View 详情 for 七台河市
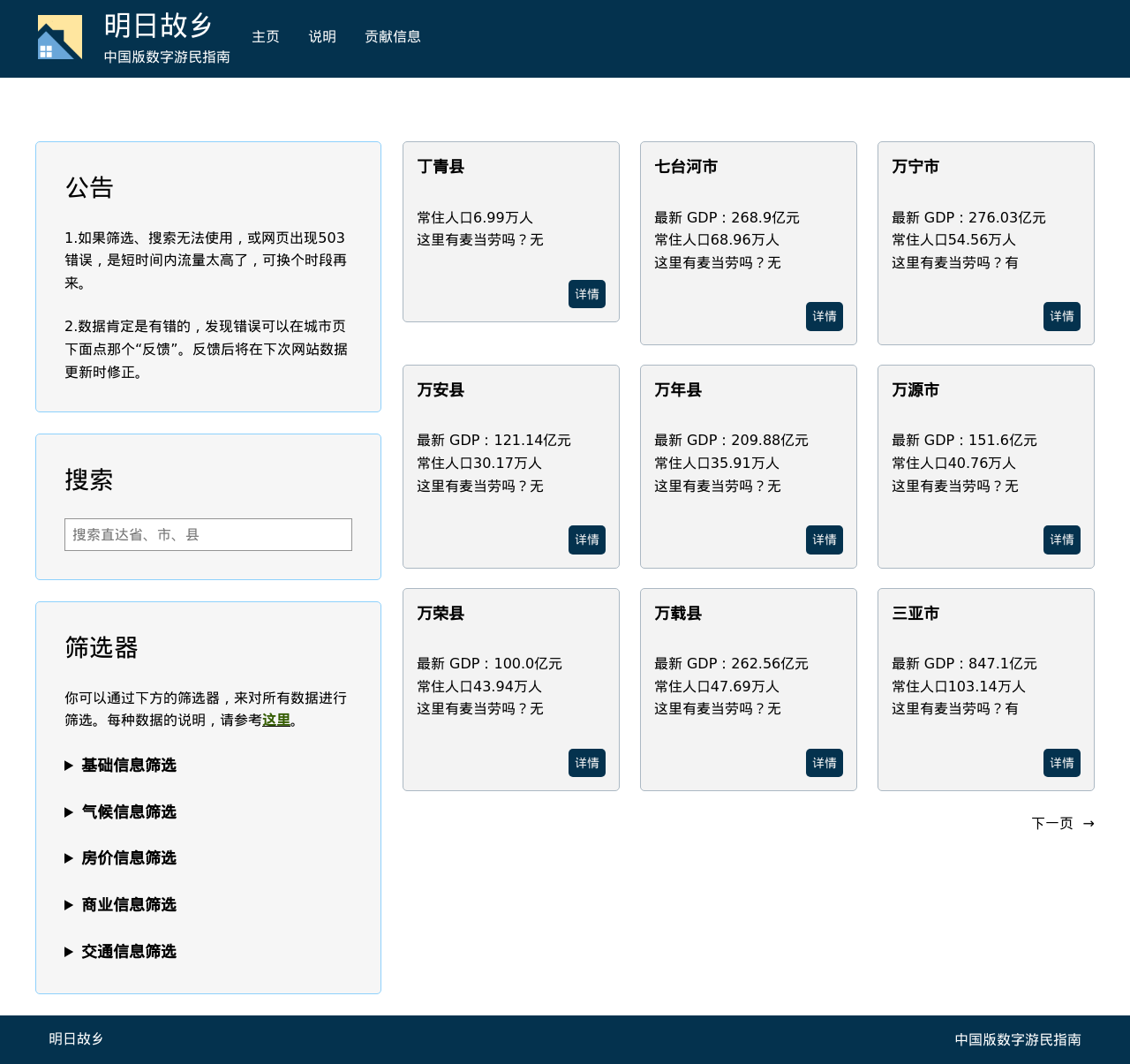1130x1064 pixels. pyautogui.click(x=825, y=317)
